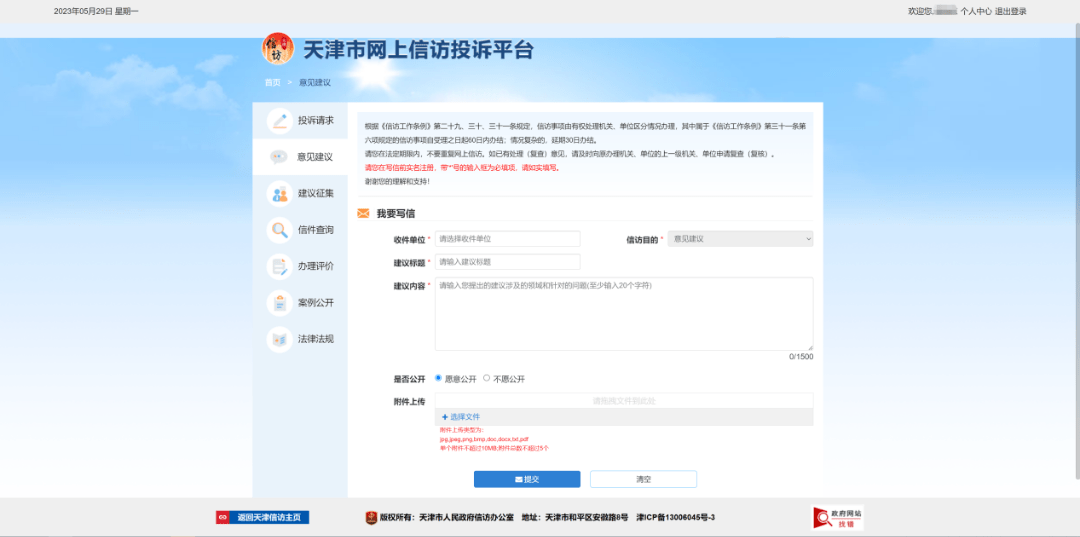The height and width of the screenshot is (537, 1080).
Task: Click the 法律法规 sidebar icon
Action: coord(280,339)
